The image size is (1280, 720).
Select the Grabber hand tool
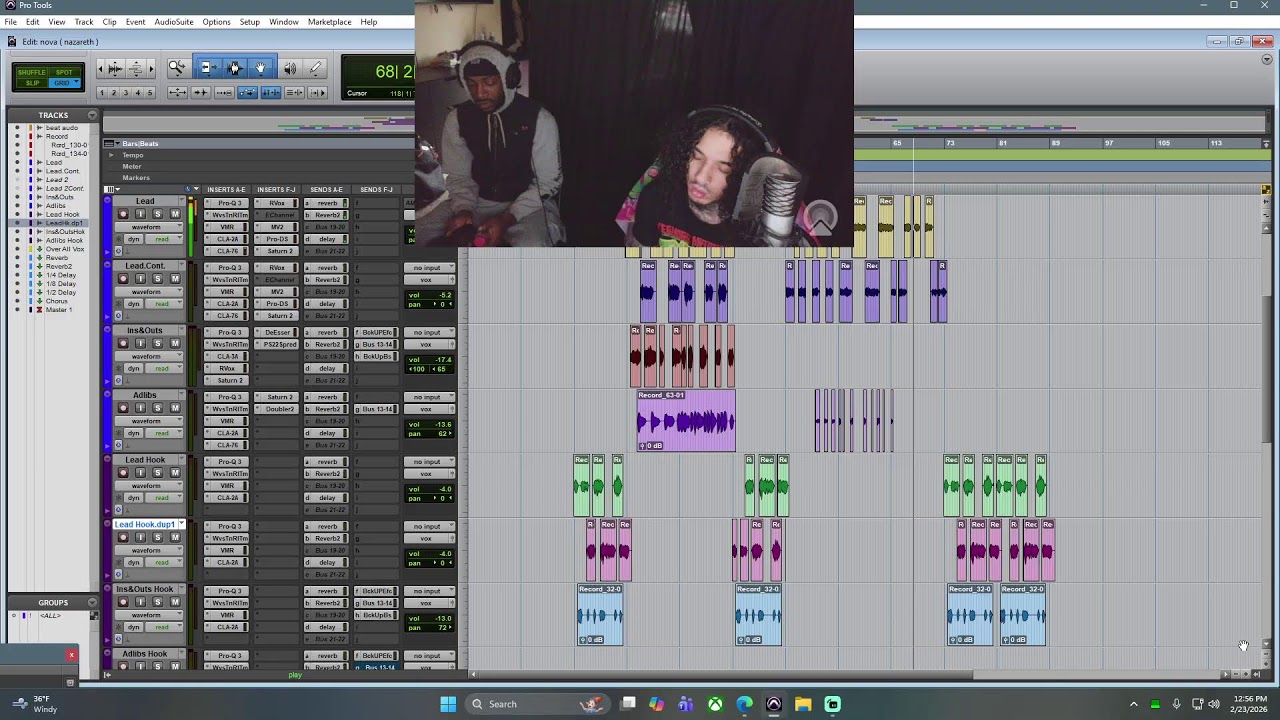click(x=261, y=68)
